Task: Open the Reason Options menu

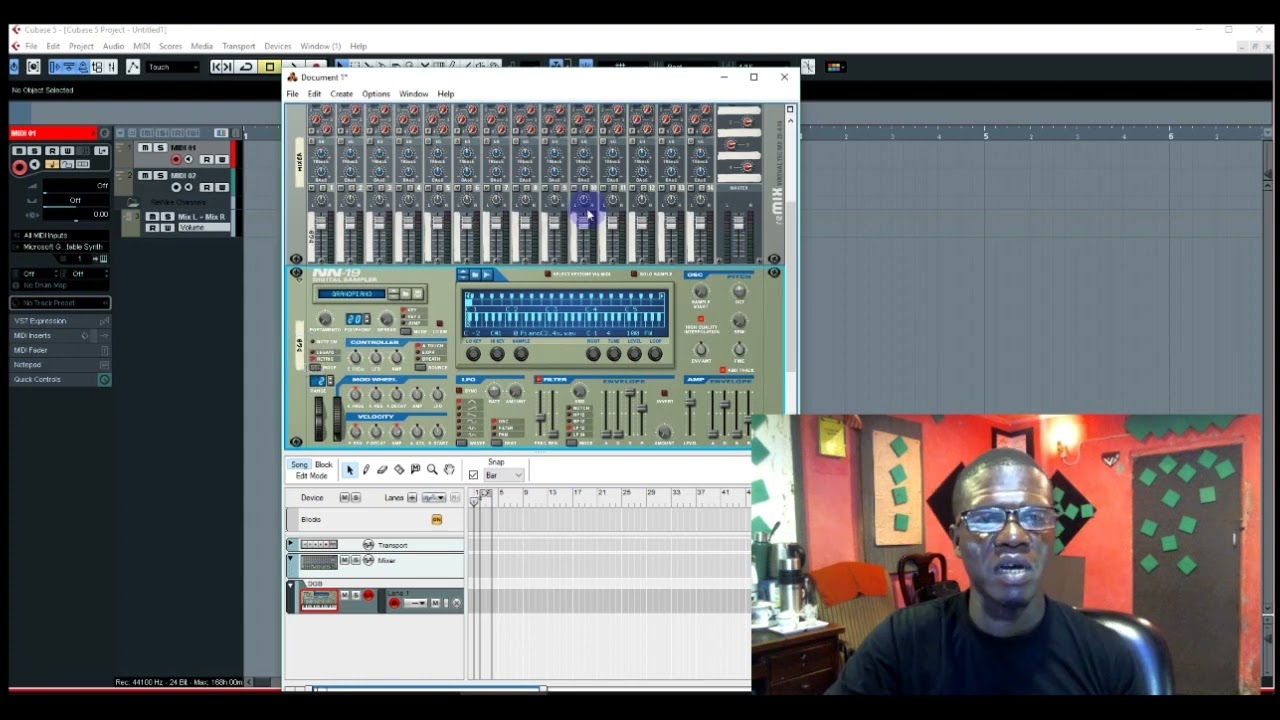Action: coord(376,94)
